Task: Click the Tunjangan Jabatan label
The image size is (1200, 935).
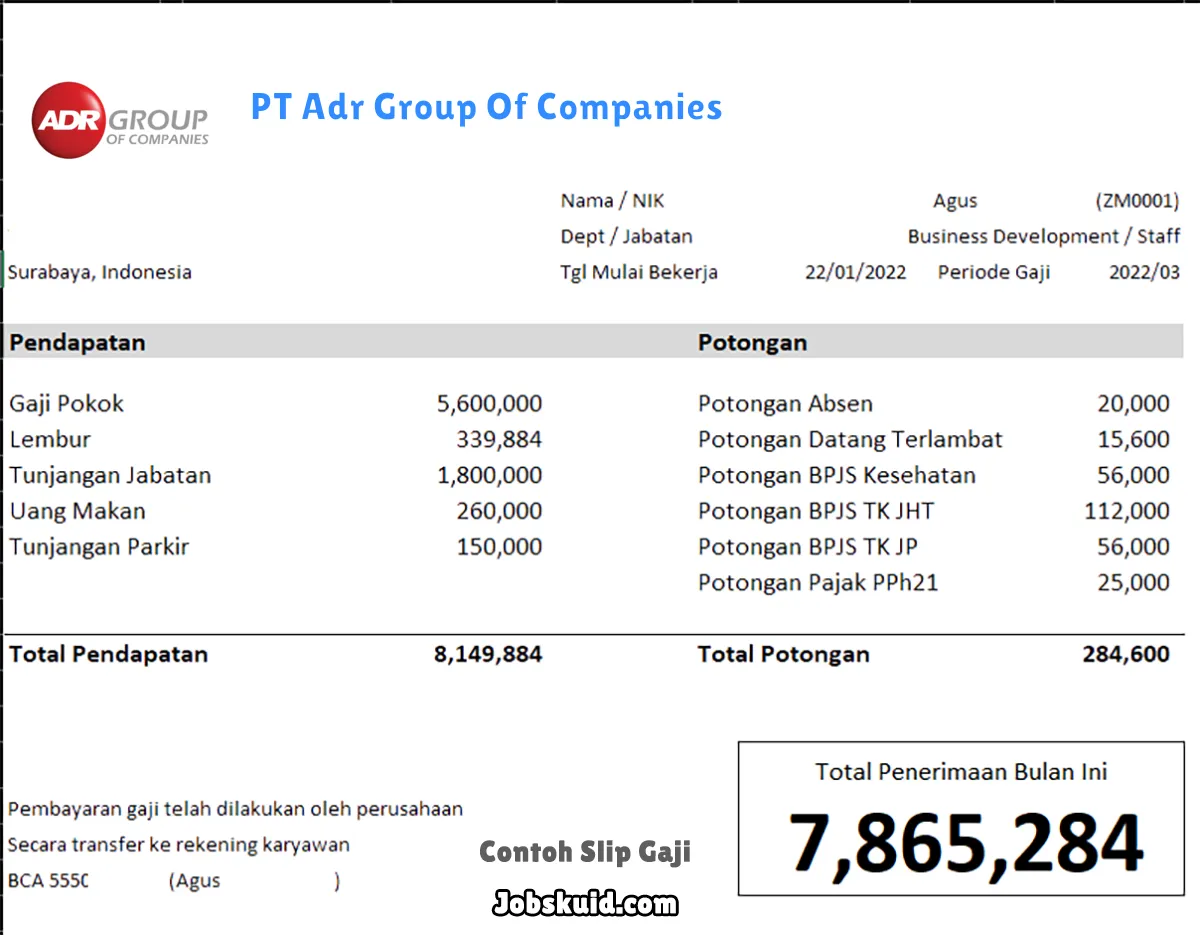Action: 110,475
